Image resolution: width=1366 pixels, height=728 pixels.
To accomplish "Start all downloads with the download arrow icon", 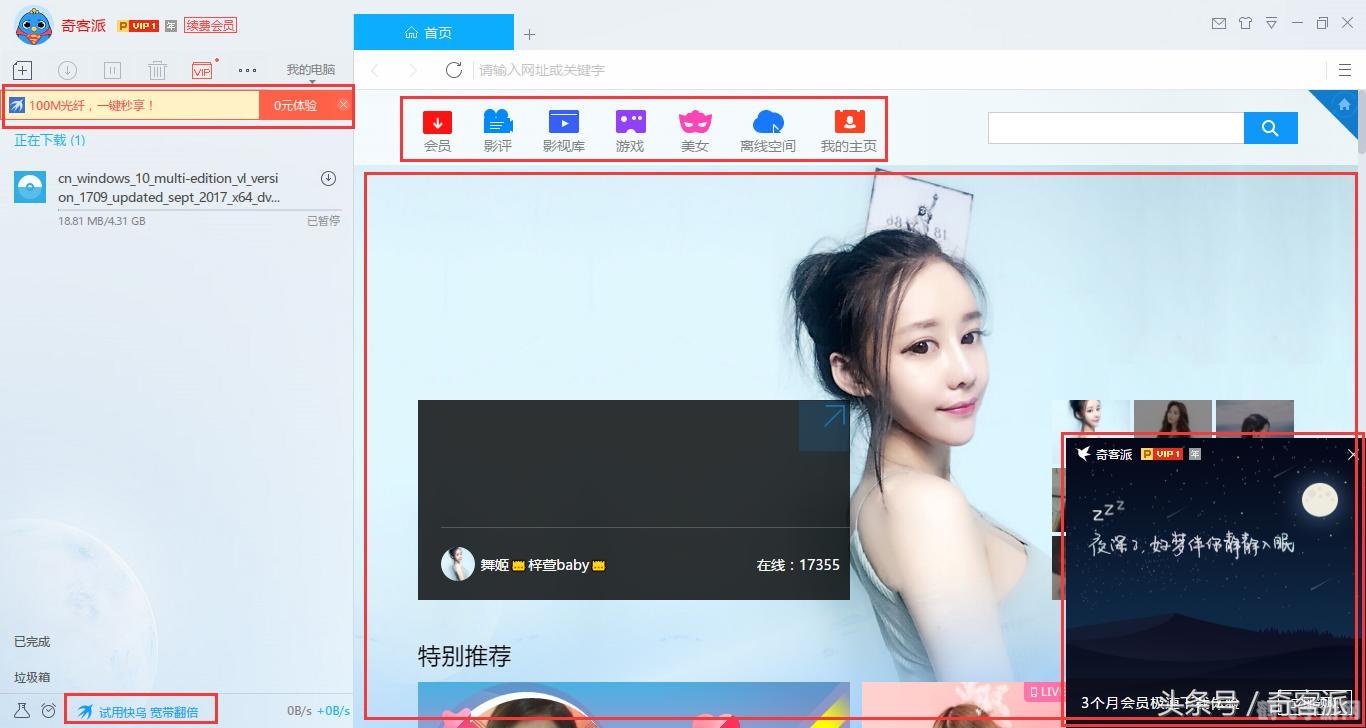I will pos(67,70).
